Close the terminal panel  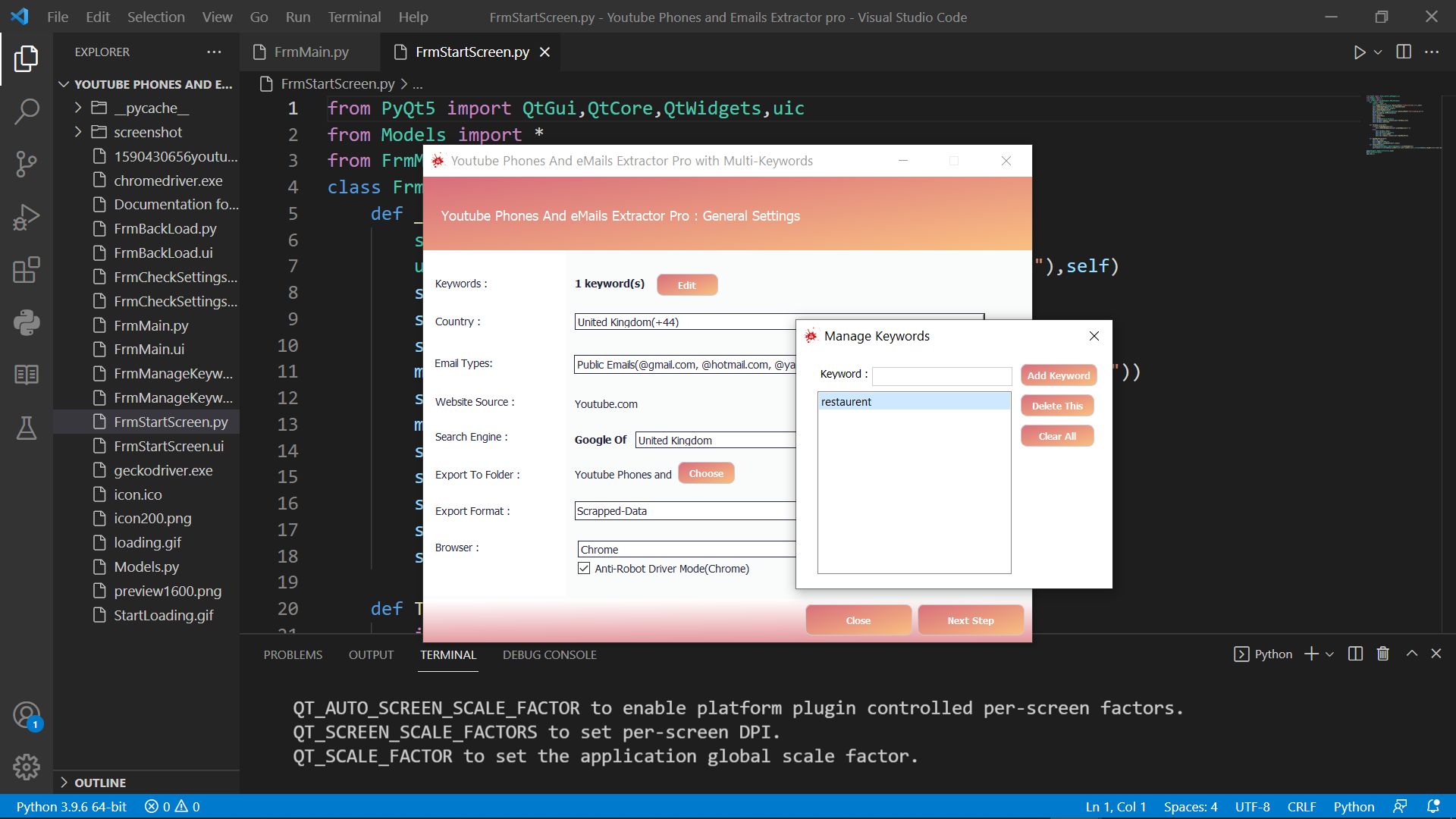click(1436, 654)
